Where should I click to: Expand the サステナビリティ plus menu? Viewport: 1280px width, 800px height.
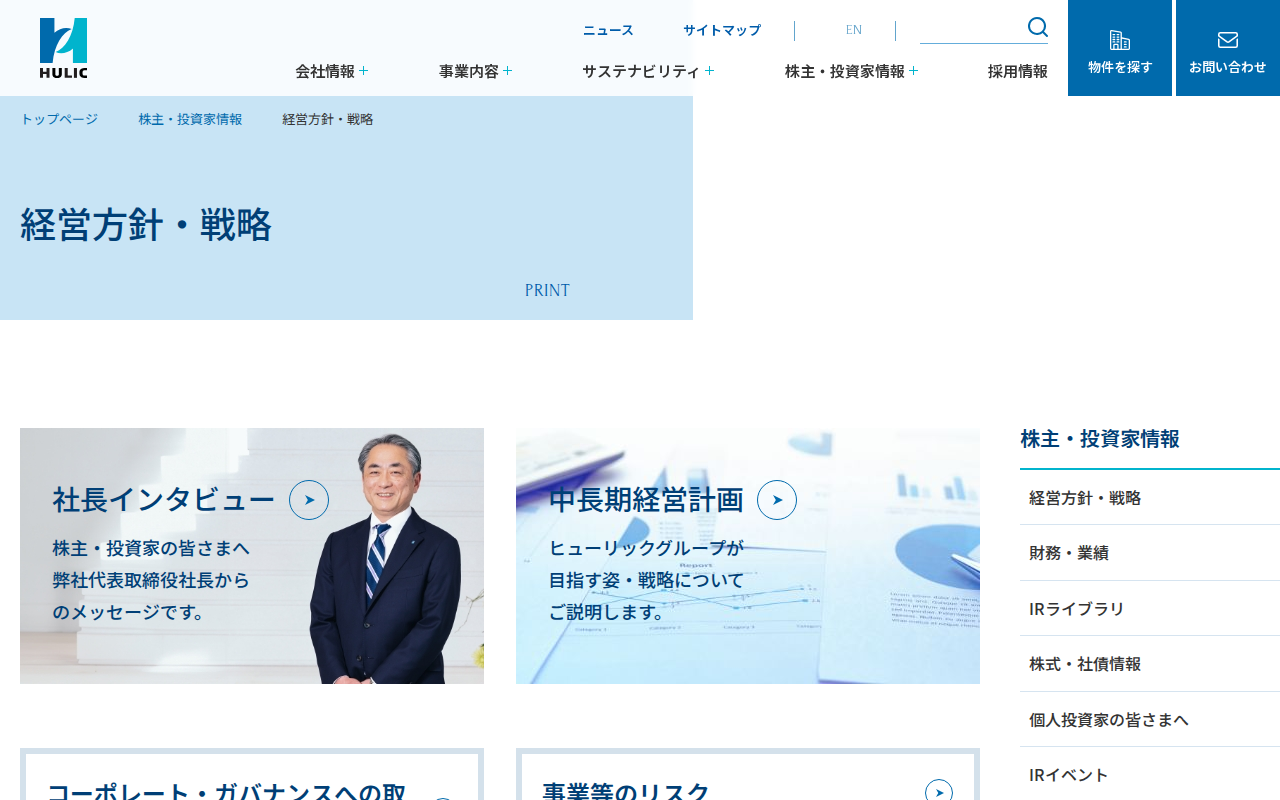pos(709,71)
